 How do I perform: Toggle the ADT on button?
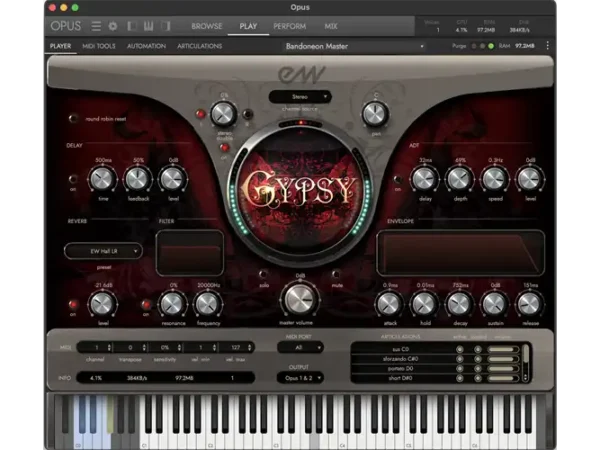pyautogui.click(x=398, y=179)
